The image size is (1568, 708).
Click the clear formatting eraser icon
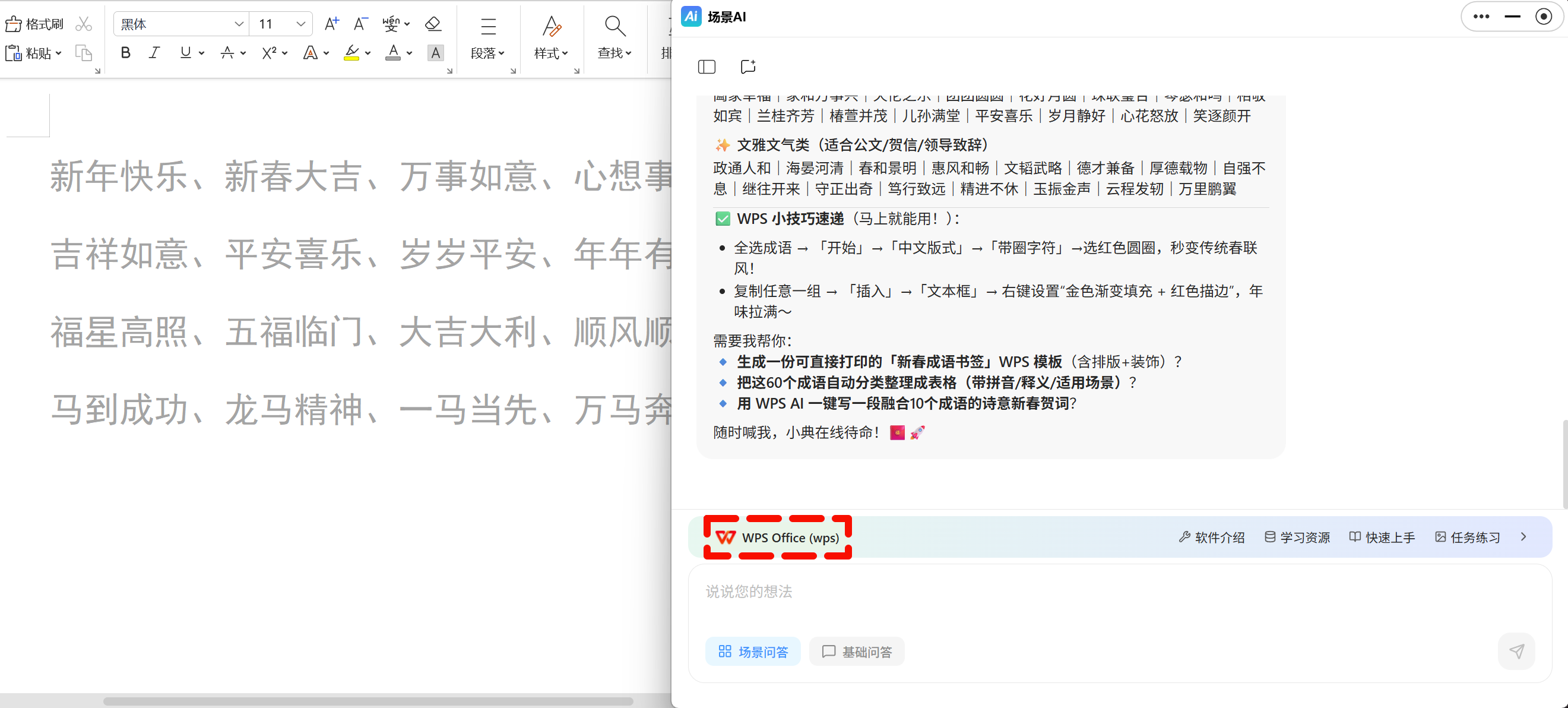(433, 24)
